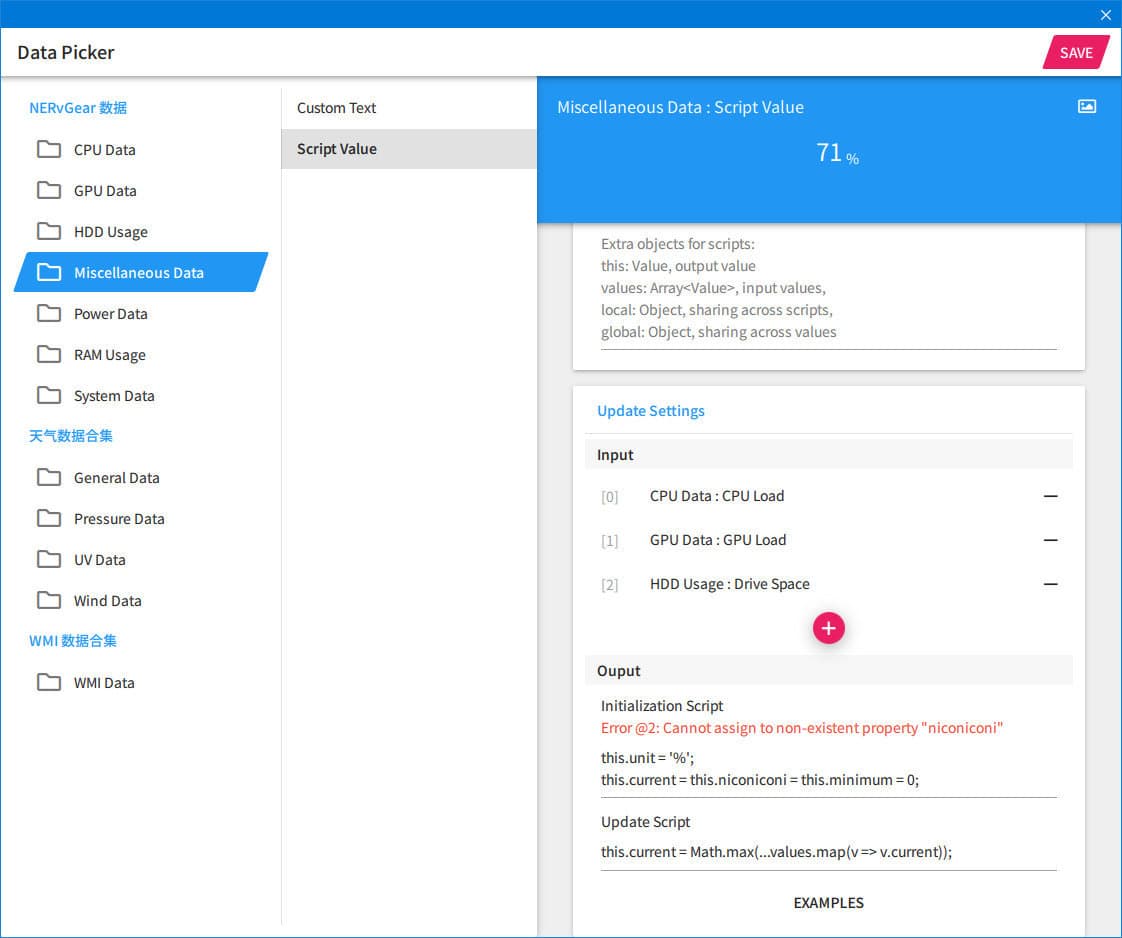Screen dimensions: 1122x938
Task: Click the NERvGear 数据 group header
Action: (78, 108)
